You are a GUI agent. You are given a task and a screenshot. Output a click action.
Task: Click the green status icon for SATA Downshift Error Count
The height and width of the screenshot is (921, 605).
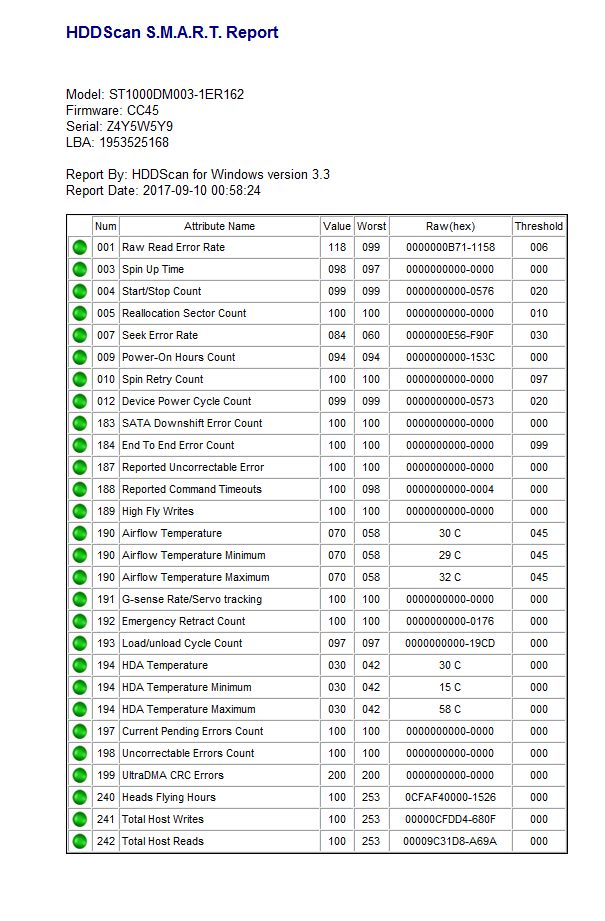[80, 423]
